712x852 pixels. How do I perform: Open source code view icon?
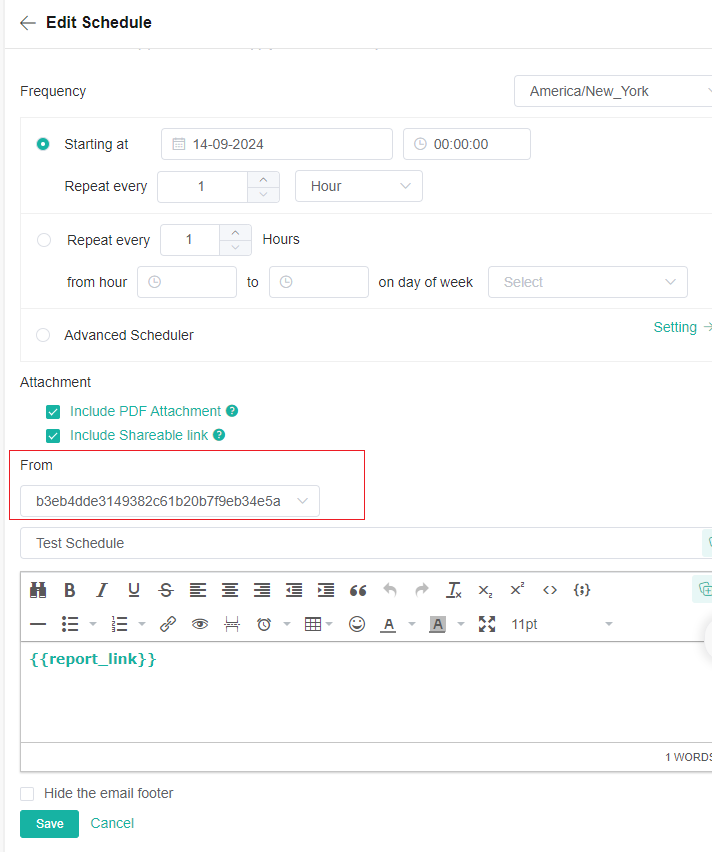(x=550, y=590)
